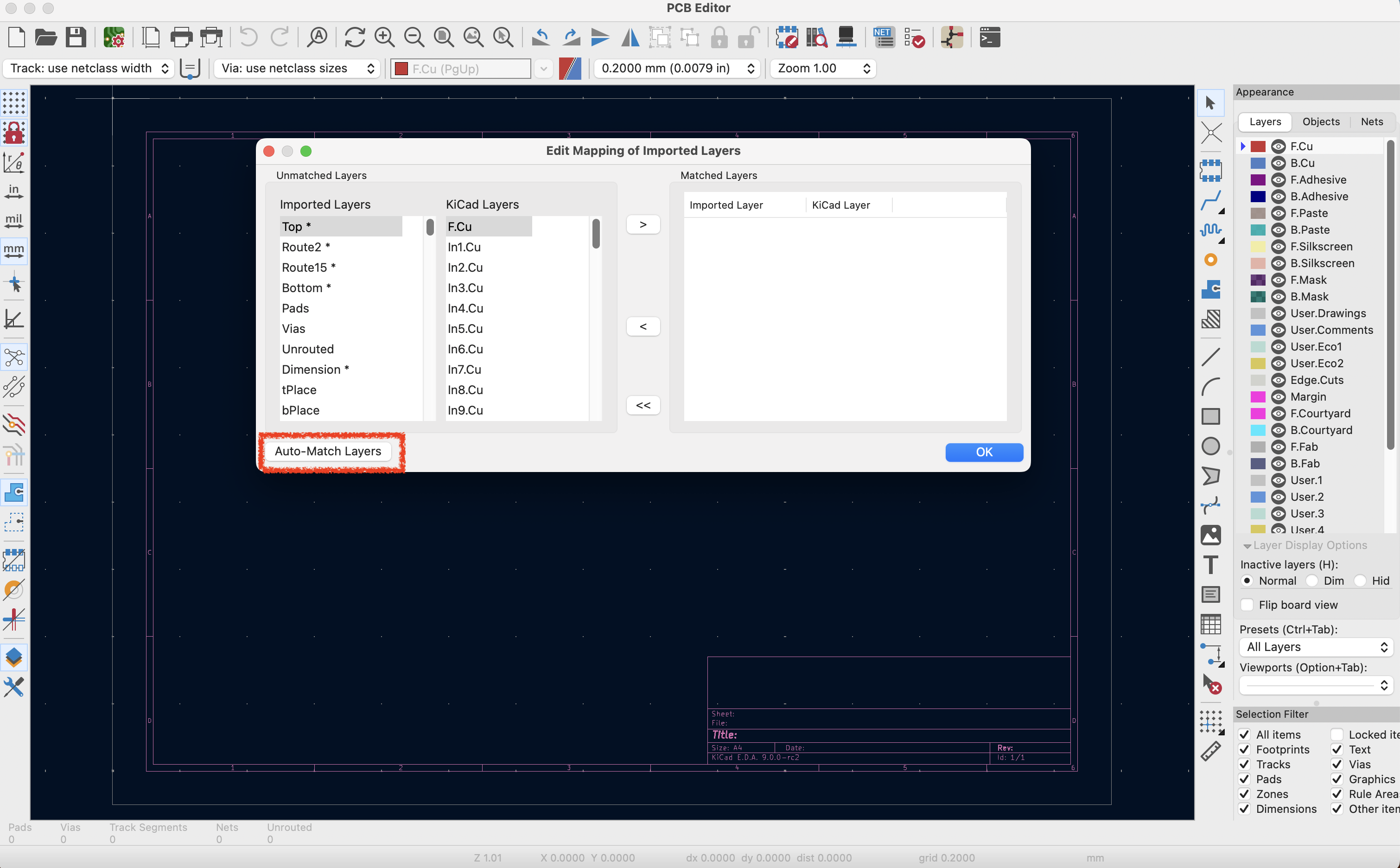
Task: Hide the F.Silkscreen layer
Action: click(x=1278, y=247)
